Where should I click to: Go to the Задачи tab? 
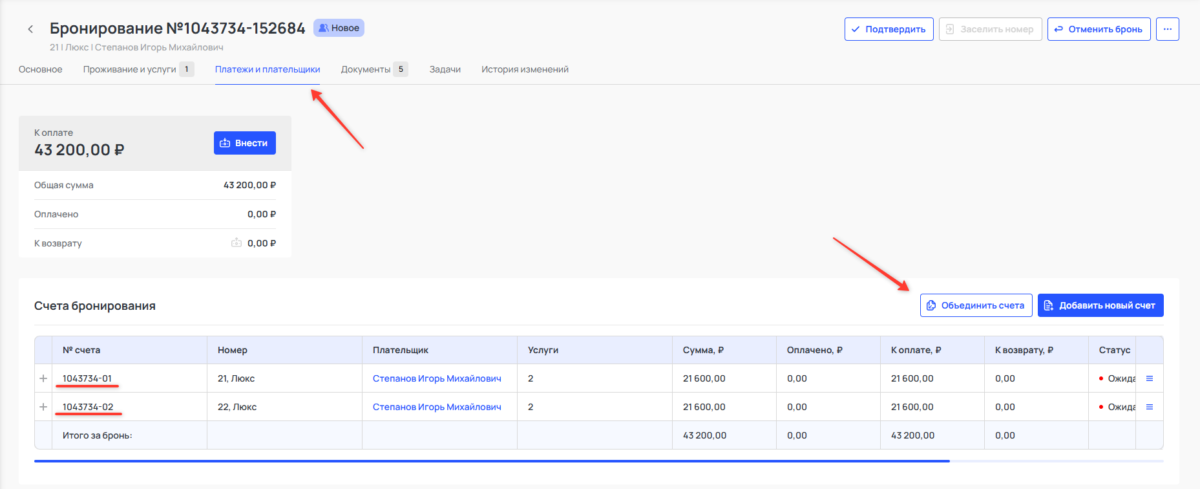click(x=445, y=69)
